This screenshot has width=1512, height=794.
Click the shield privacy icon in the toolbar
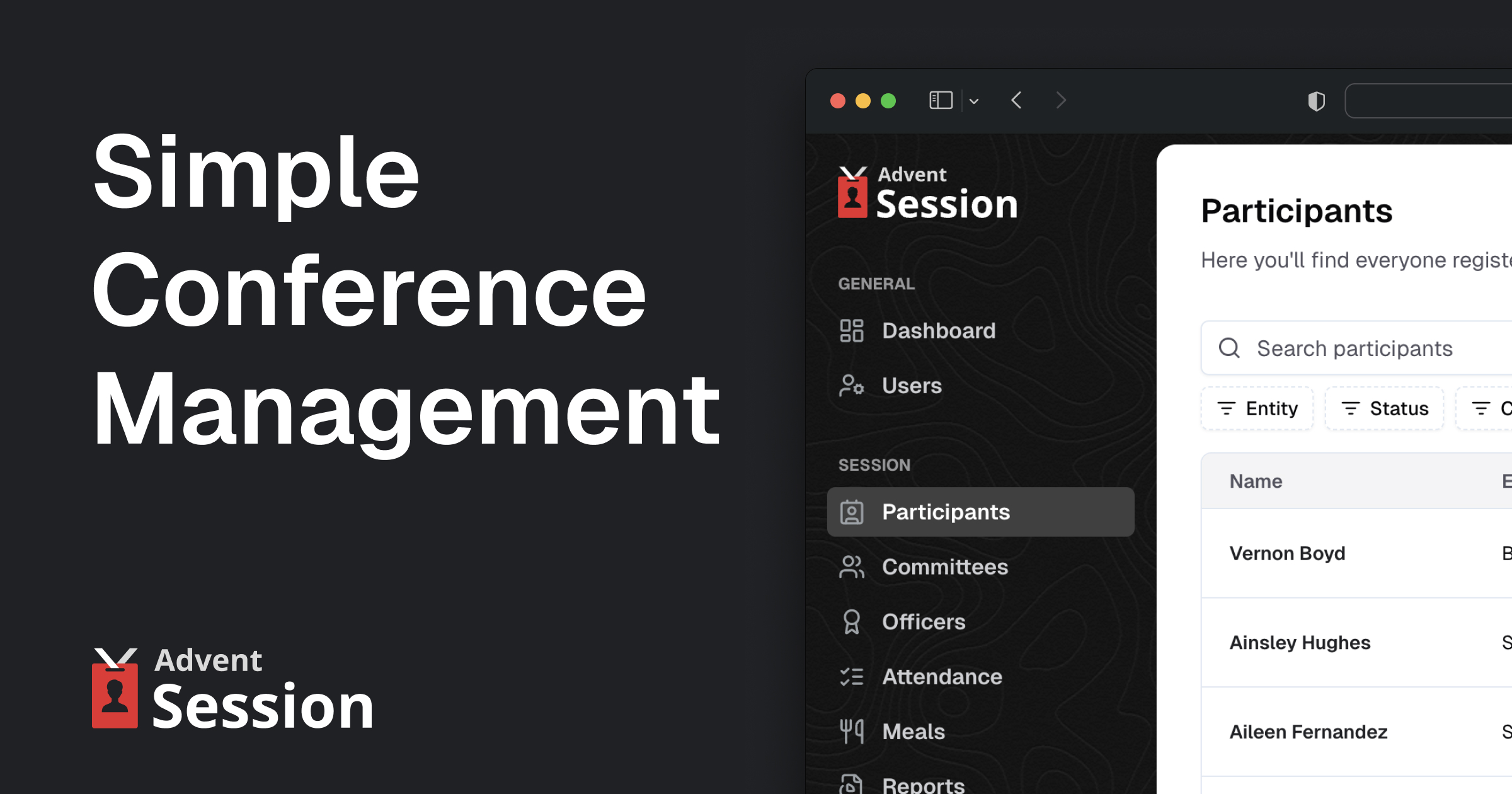click(x=1317, y=100)
